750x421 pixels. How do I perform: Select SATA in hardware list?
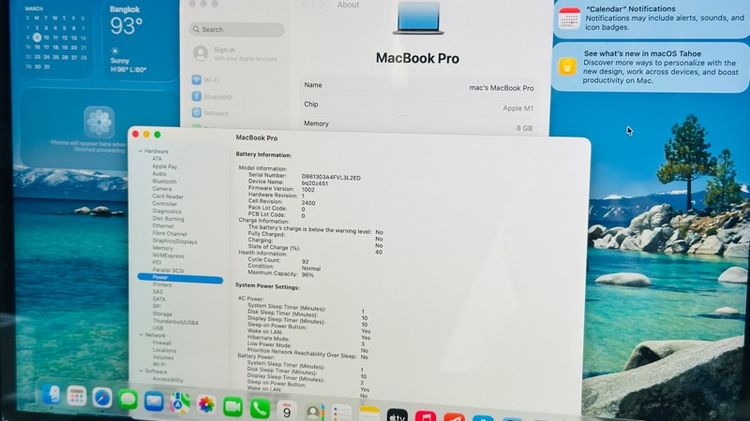click(x=159, y=299)
